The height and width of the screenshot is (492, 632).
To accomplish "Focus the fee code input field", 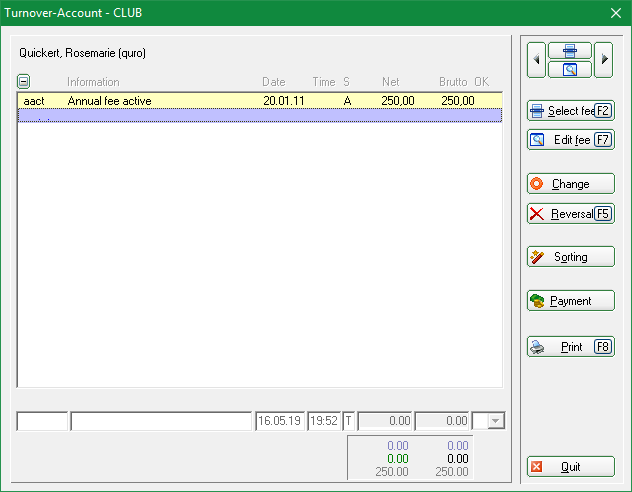I will [42, 421].
